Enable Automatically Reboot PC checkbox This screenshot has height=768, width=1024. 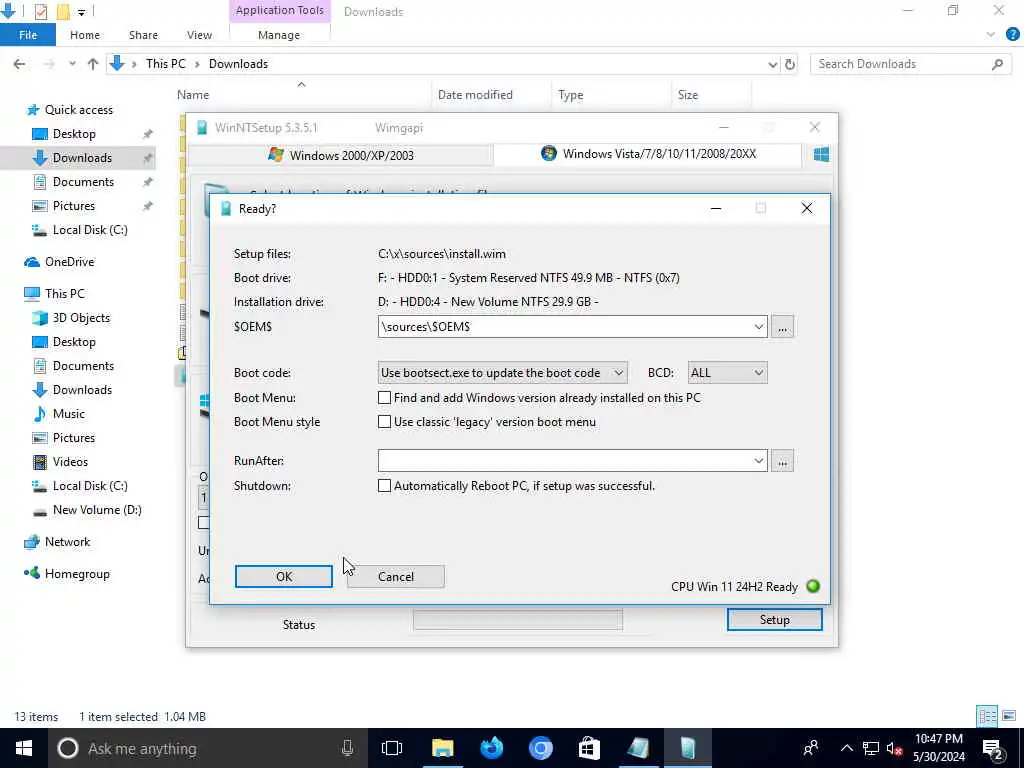(385, 486)
